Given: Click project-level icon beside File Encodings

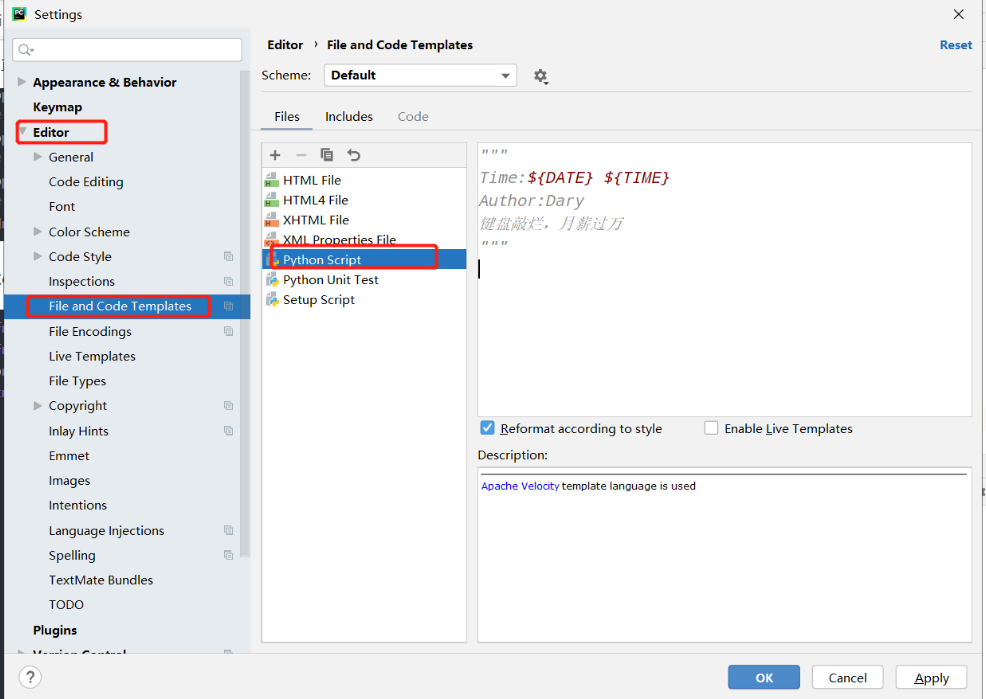Looking at the screenshot, I should pos(228,331).
